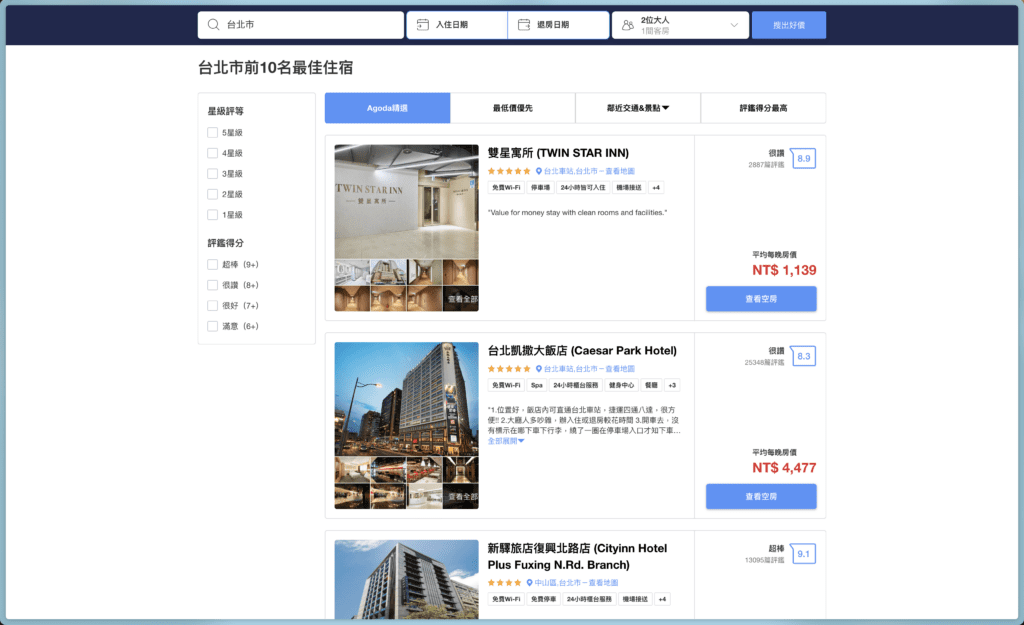The image size is (1024, 625).
Task: Click the magnifying glass search icon
Action: tap(212, 23)
